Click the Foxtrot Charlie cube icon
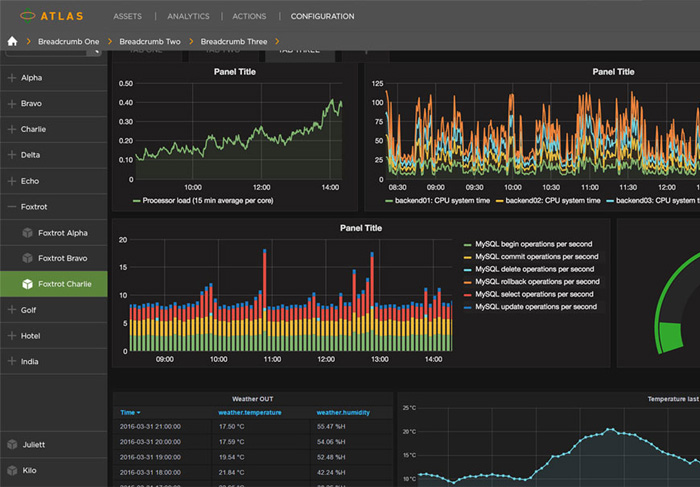Viewport: 700px width, 487px height. pyautogui.click(x=27, y=285)
